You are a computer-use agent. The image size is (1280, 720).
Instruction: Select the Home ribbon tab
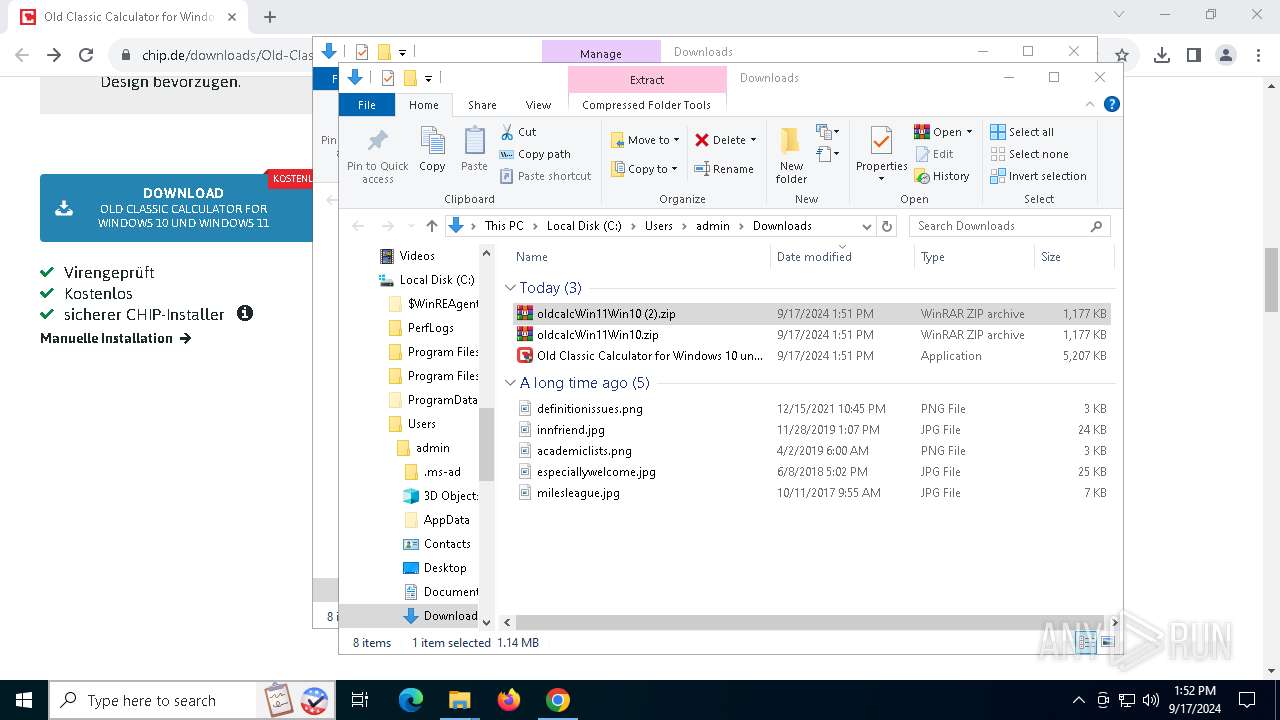tap(423, 105)
